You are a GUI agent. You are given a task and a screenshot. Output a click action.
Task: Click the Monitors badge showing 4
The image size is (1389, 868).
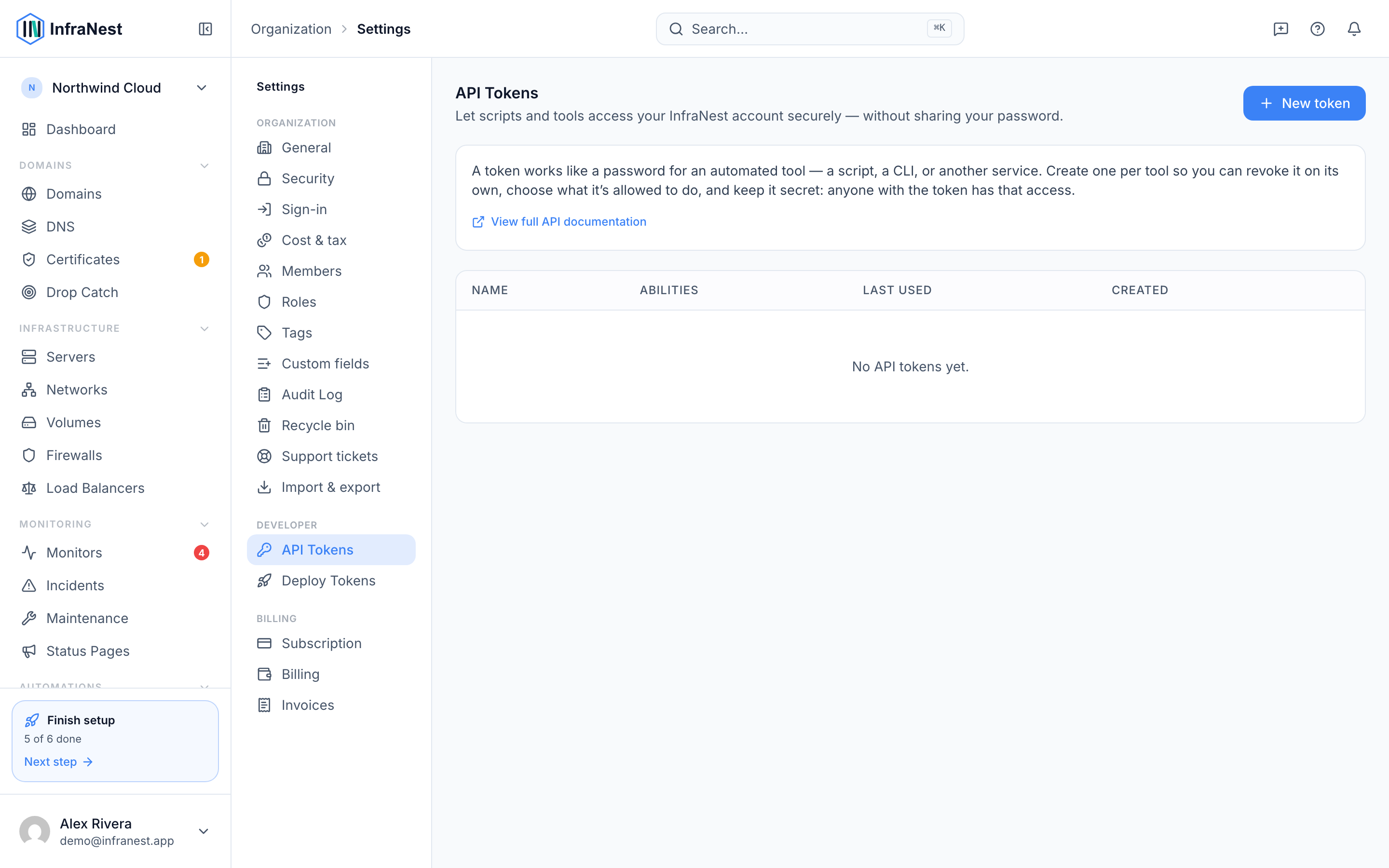tap(202, 553)
